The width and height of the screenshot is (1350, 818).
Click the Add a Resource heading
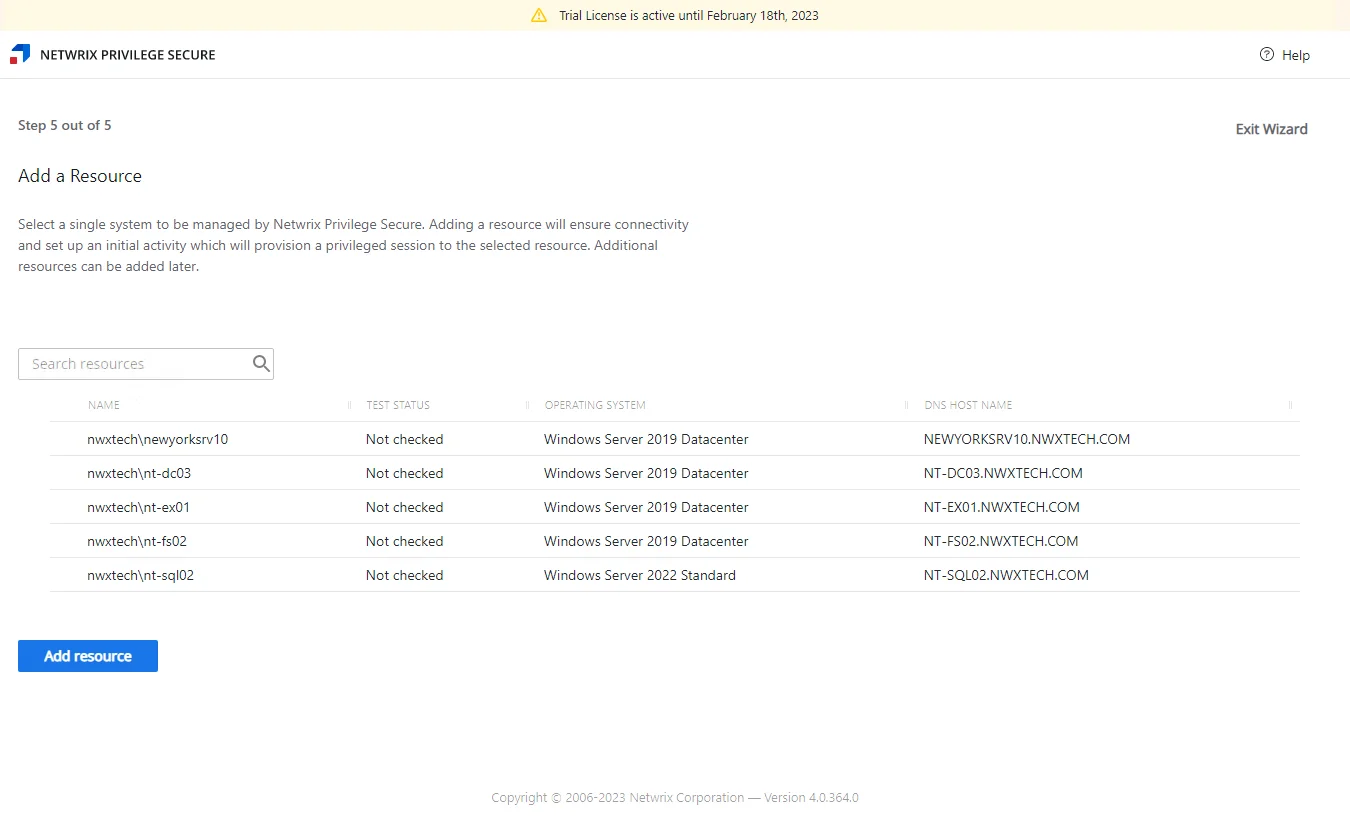pyautogui.click(x=80, y=176)
